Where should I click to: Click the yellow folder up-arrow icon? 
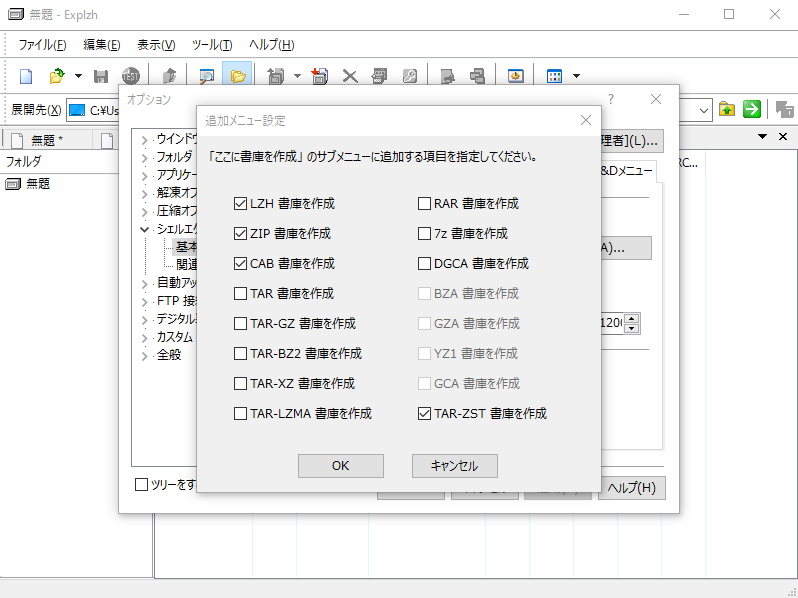point(727,109)
